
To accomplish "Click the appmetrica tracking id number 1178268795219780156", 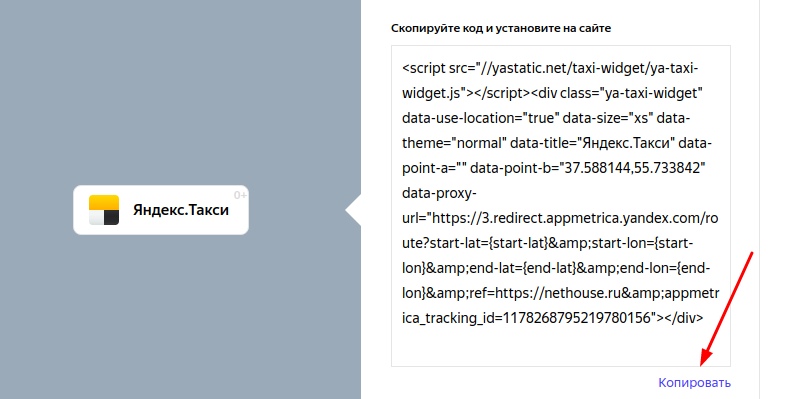I will click(579, 318).
